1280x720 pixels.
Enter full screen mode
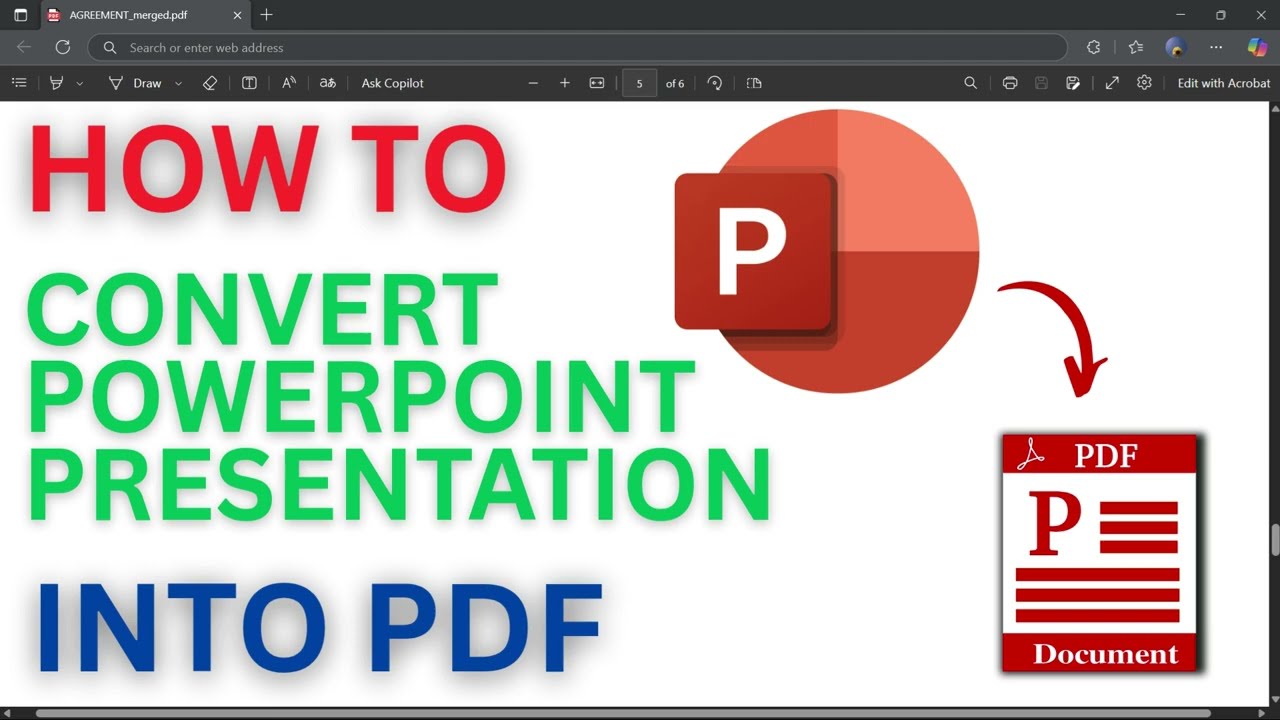[1112, 83]
